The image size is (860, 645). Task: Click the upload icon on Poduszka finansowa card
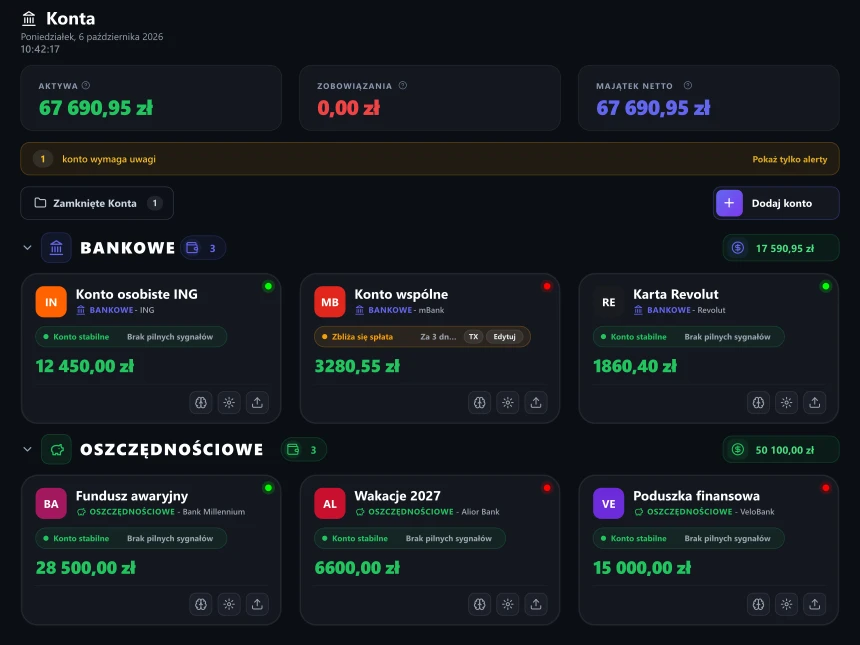(x=814, y=604)
